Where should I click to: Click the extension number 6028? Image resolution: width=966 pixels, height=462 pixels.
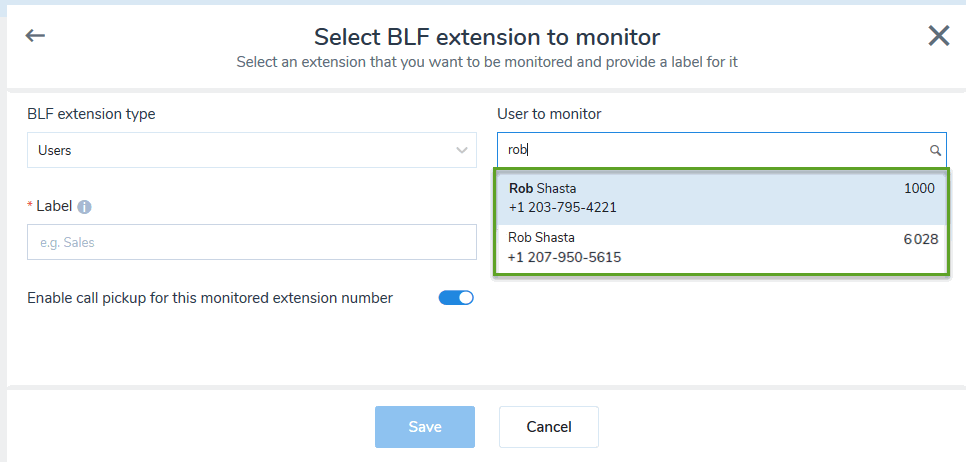click(921, 240)
